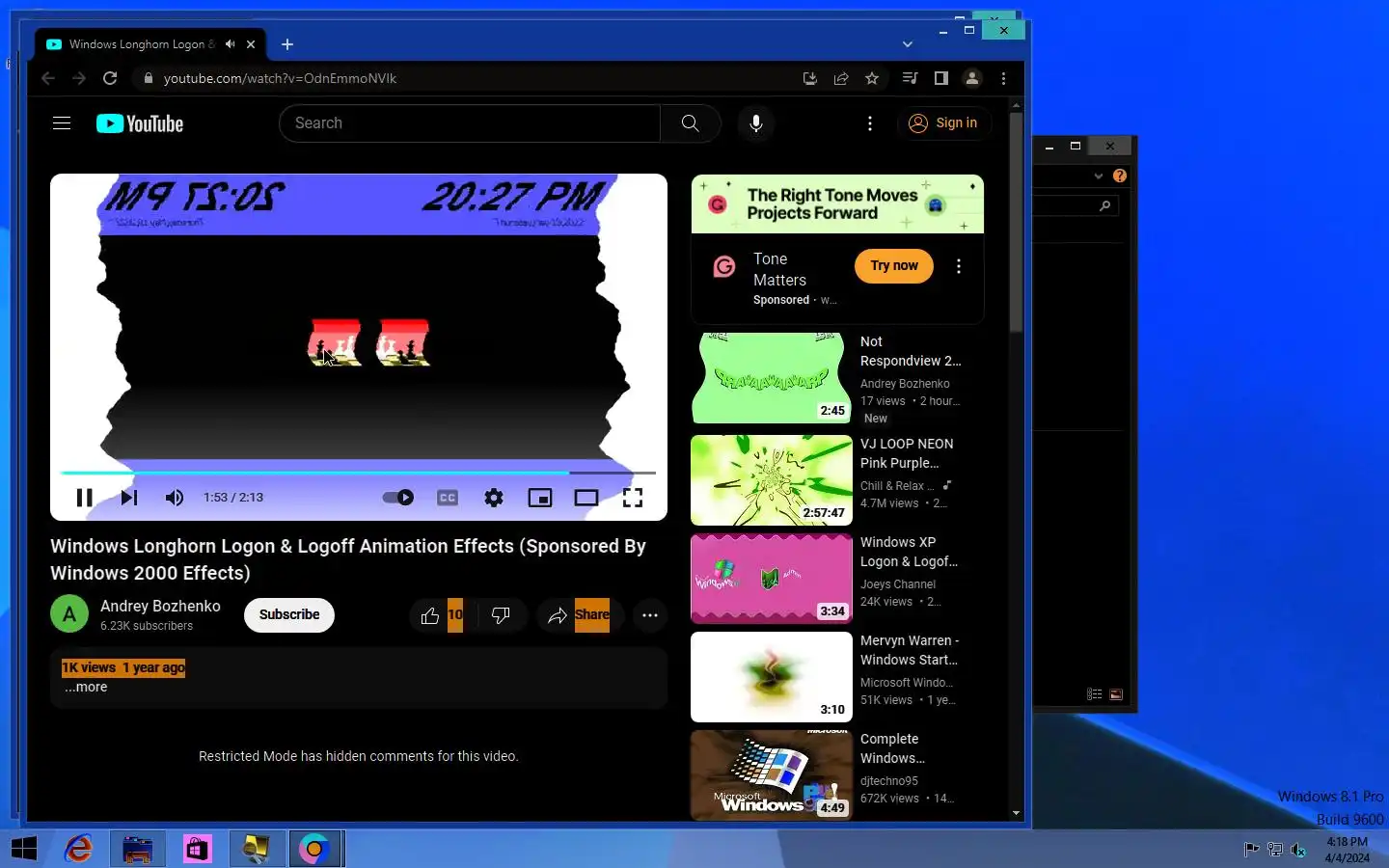This screenshot has width=1389, height=868.
Task: Switch to theater mode
Action: point(586,498)
